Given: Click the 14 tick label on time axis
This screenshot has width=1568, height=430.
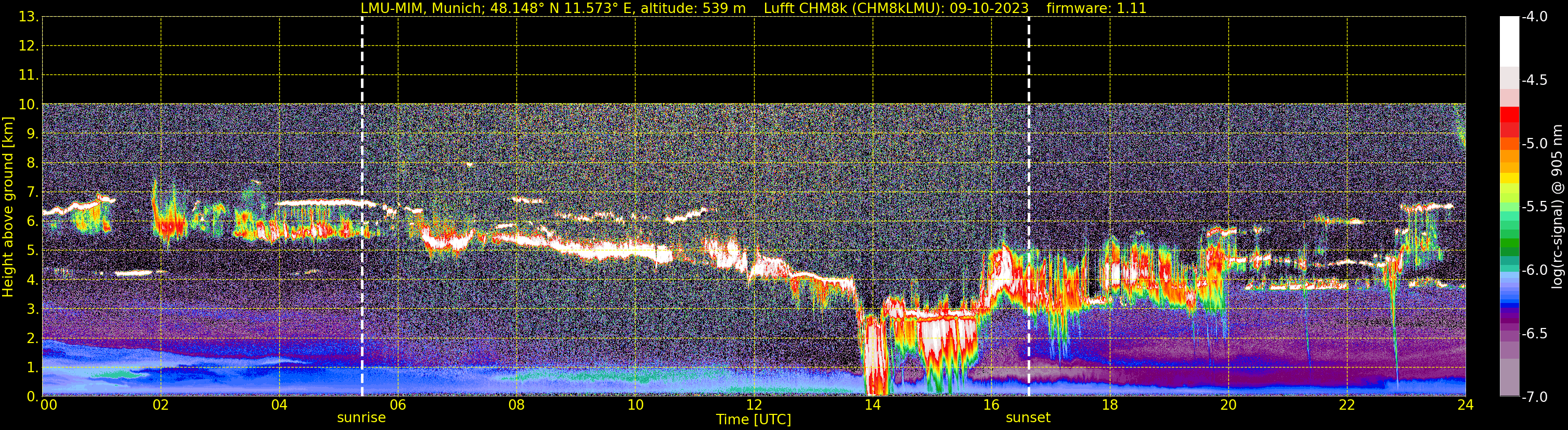Looking at the screenshot, I should [x=873, y=405].
